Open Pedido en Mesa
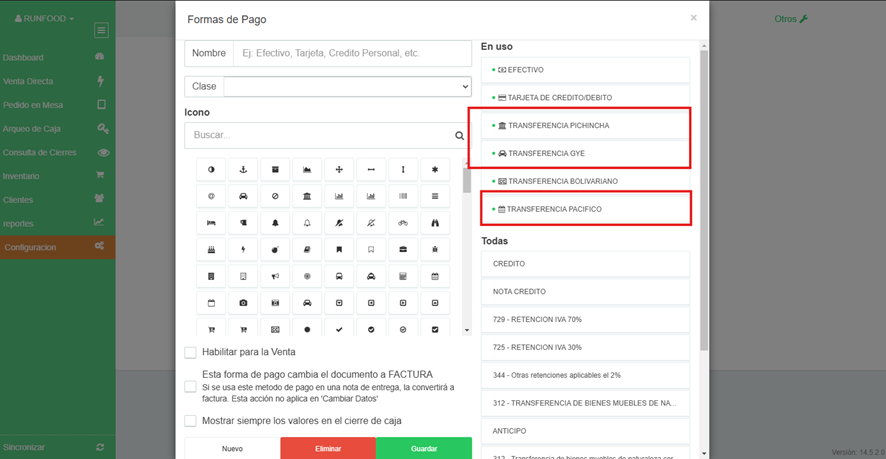The width and height of the screenshot is (886, 459). (58, 105)
